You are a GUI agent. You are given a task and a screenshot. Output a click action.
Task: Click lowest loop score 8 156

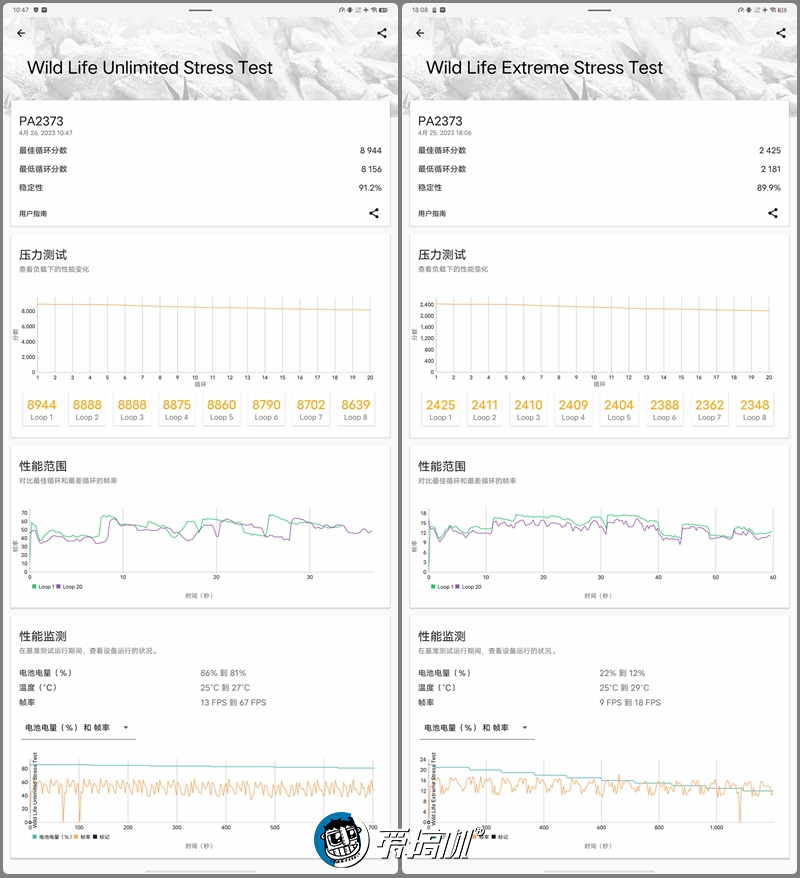tap(371, 169)
